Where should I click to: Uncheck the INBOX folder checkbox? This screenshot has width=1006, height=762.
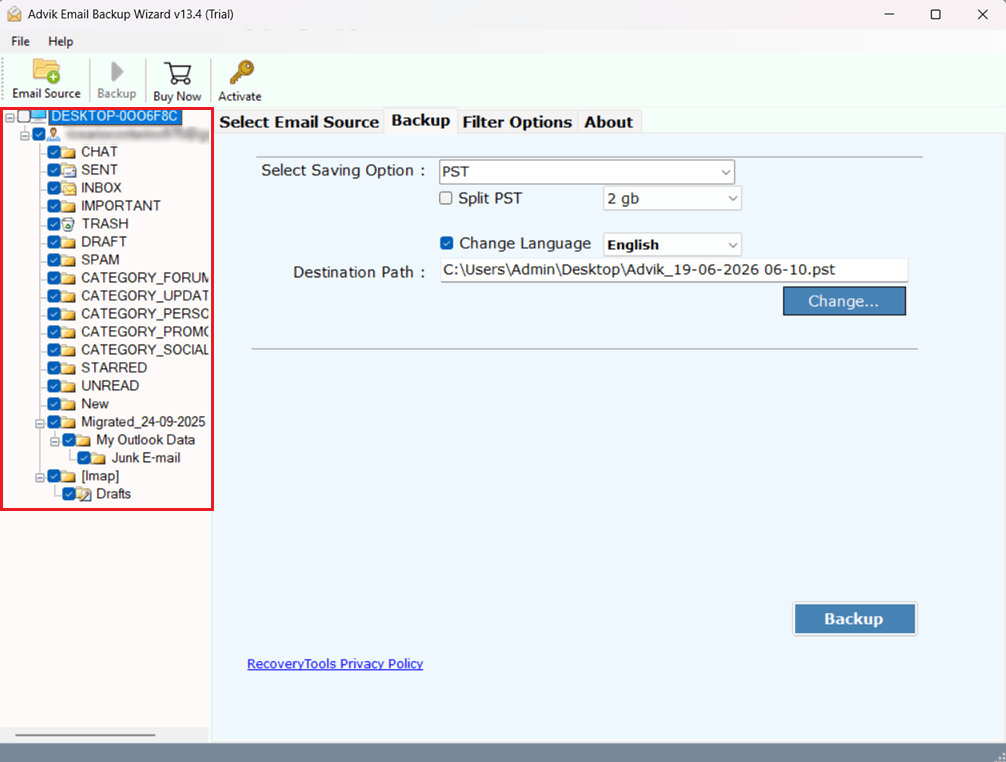[54, 188]
